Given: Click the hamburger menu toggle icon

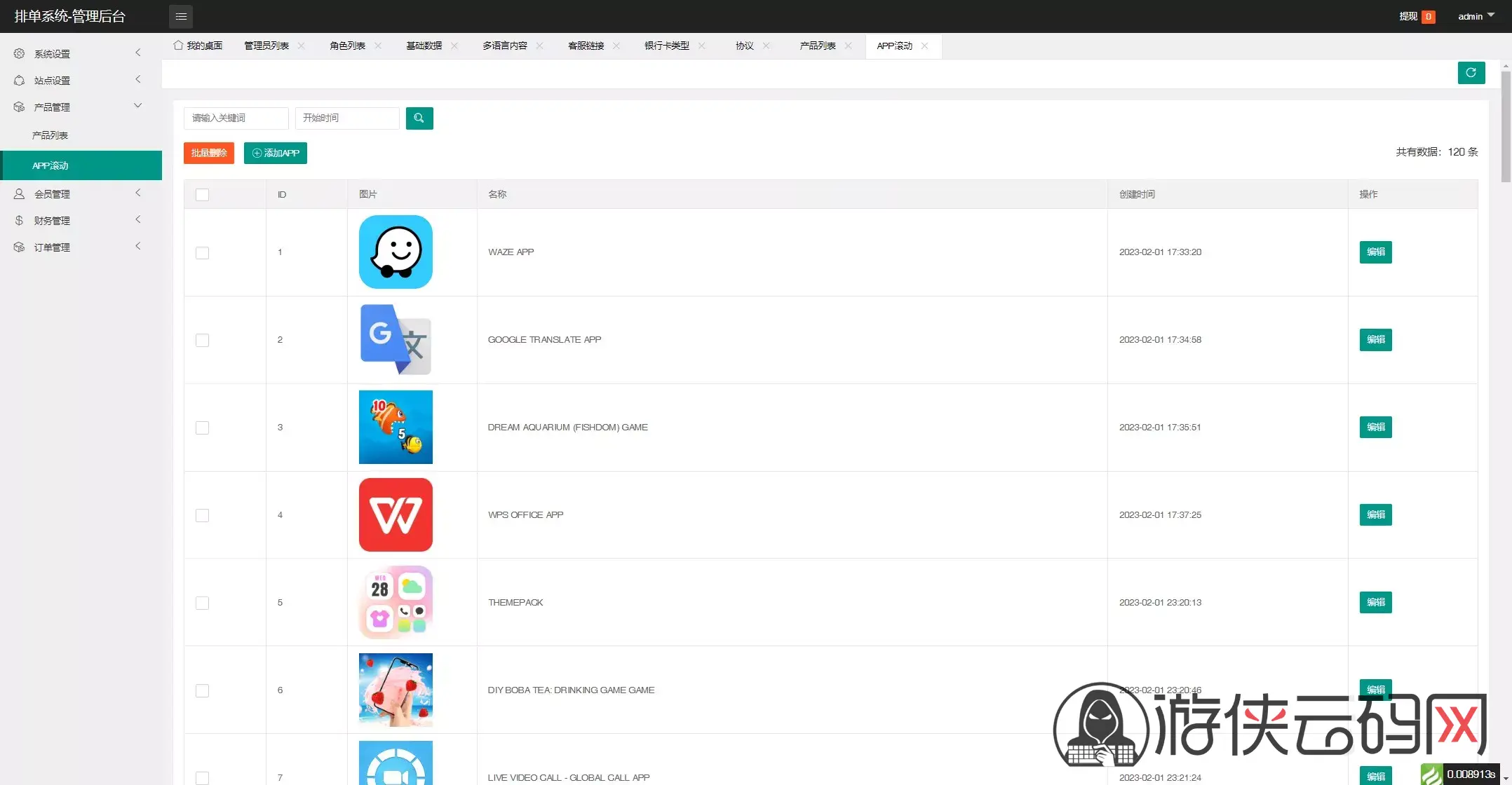Looking at the screenshot, I should [181, 16].
